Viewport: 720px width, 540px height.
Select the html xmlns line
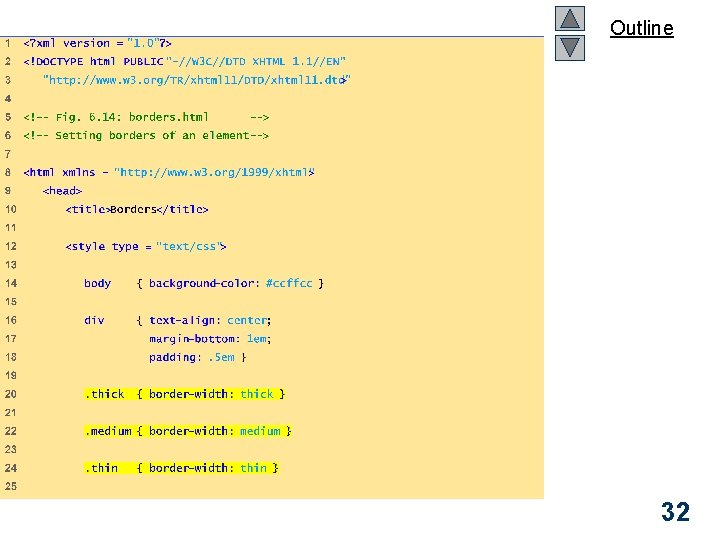coord(169,173)
